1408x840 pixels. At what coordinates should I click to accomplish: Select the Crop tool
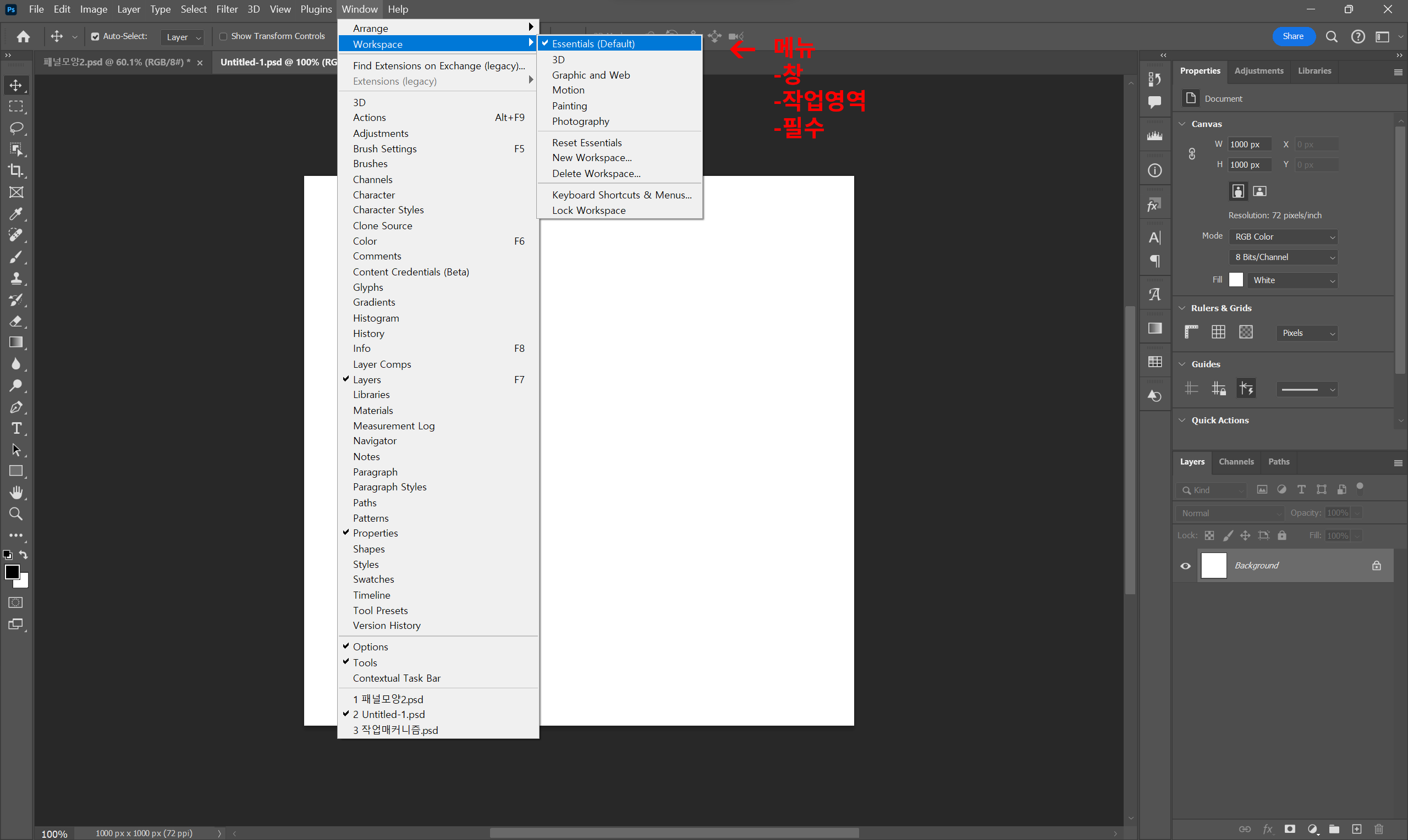[x=16, y=170]
